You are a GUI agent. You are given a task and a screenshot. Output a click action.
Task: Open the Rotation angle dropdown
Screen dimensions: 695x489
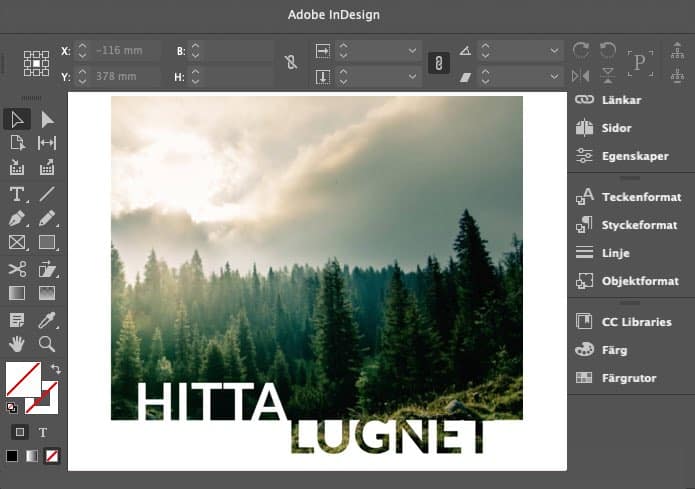pyautogui.click(x=554, y=51)
